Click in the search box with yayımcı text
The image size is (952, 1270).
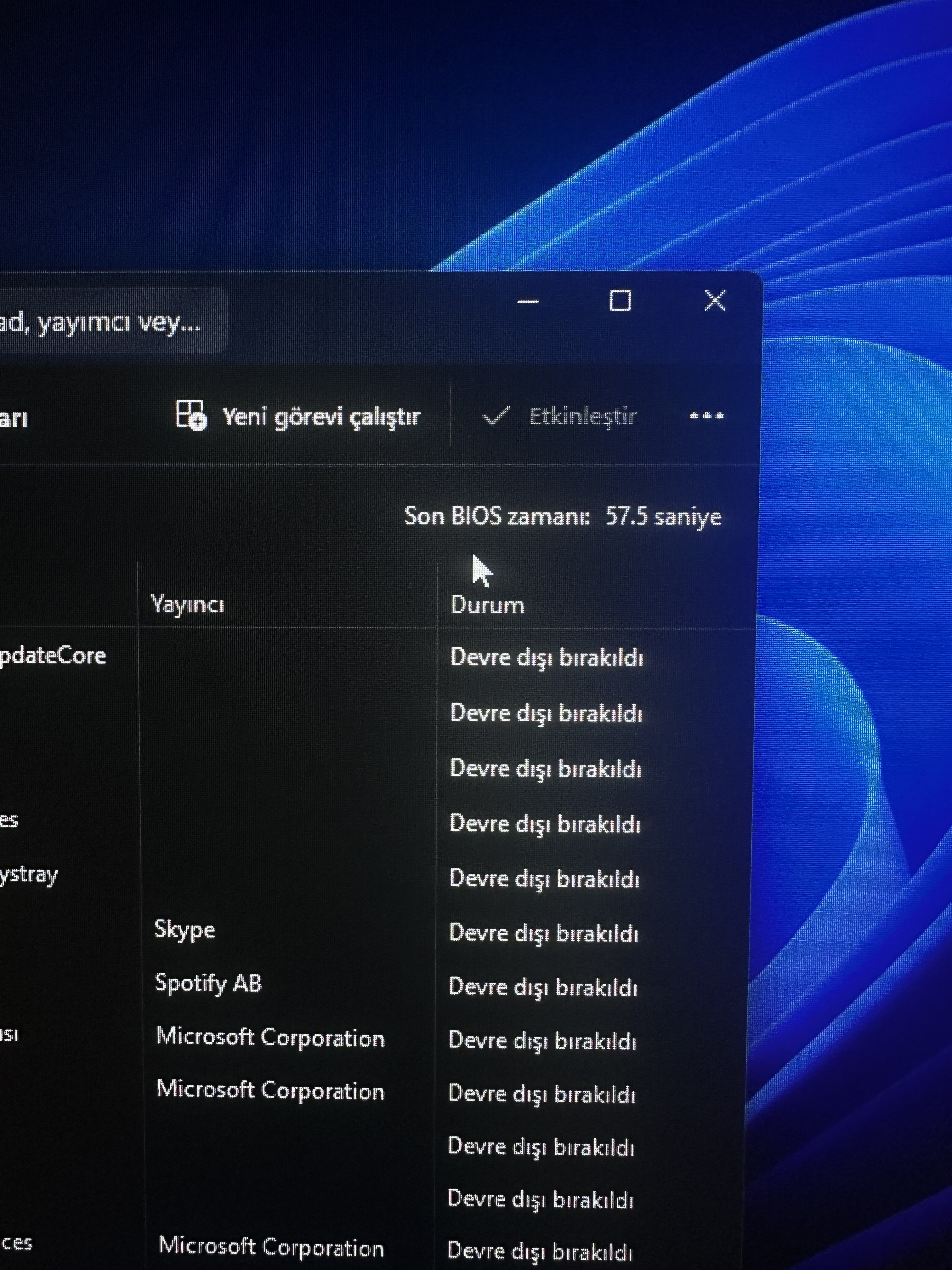point(103,323)
